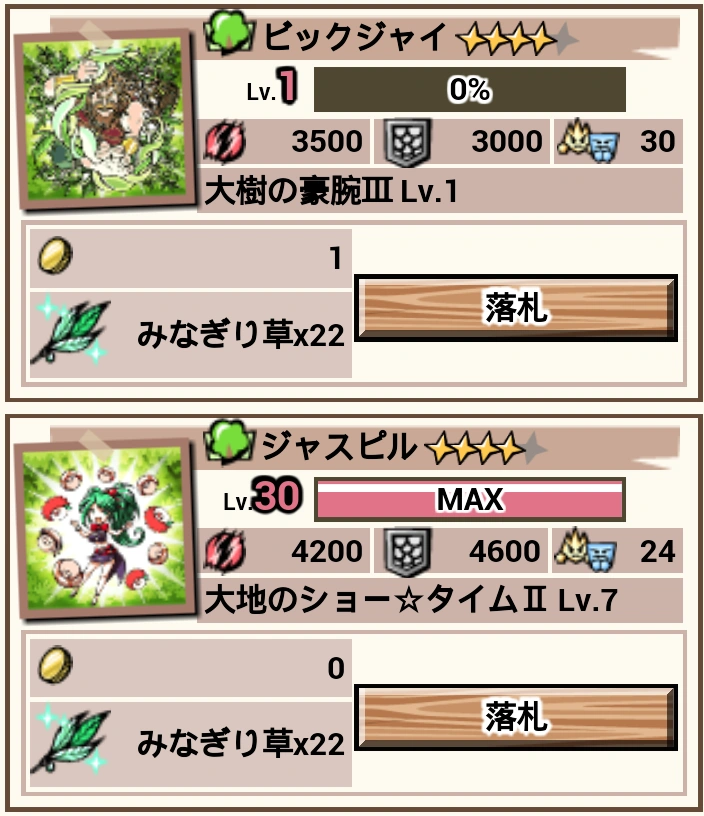Click the 落札 button for ジャスピル
Image resolution: width=704 pixels, height=816 pixels.
[x=516, y=717]
